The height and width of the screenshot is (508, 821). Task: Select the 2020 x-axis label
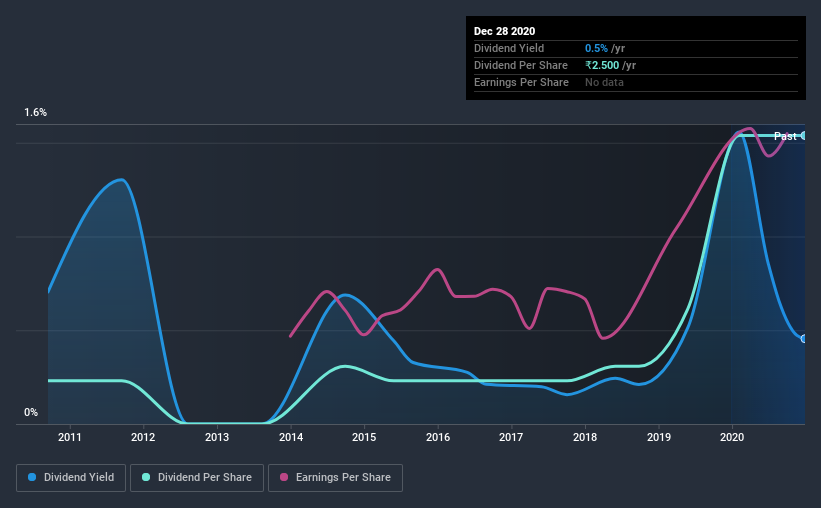[x=732, y=437]
